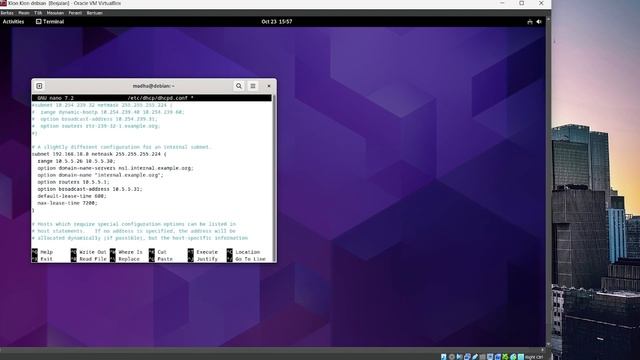The image size is (640, 360).
Task: Click the VirtualBox network adapter status icon
Action: point(468,357)
